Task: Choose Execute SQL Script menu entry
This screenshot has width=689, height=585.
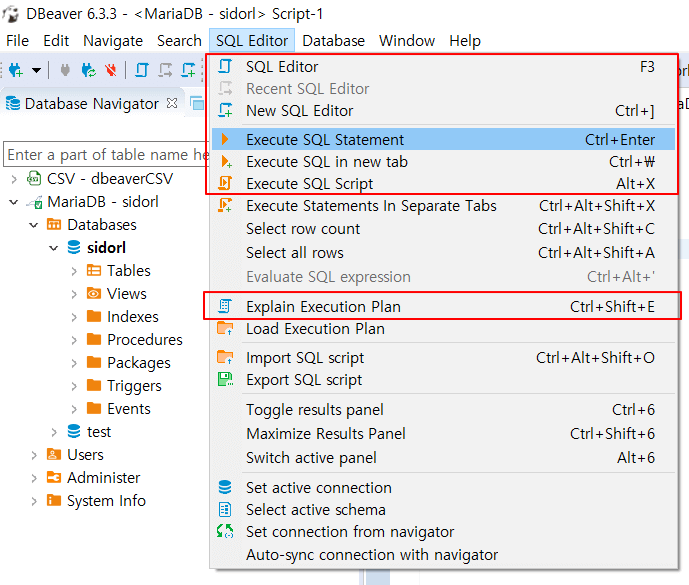Action: [x=443, y=183]
